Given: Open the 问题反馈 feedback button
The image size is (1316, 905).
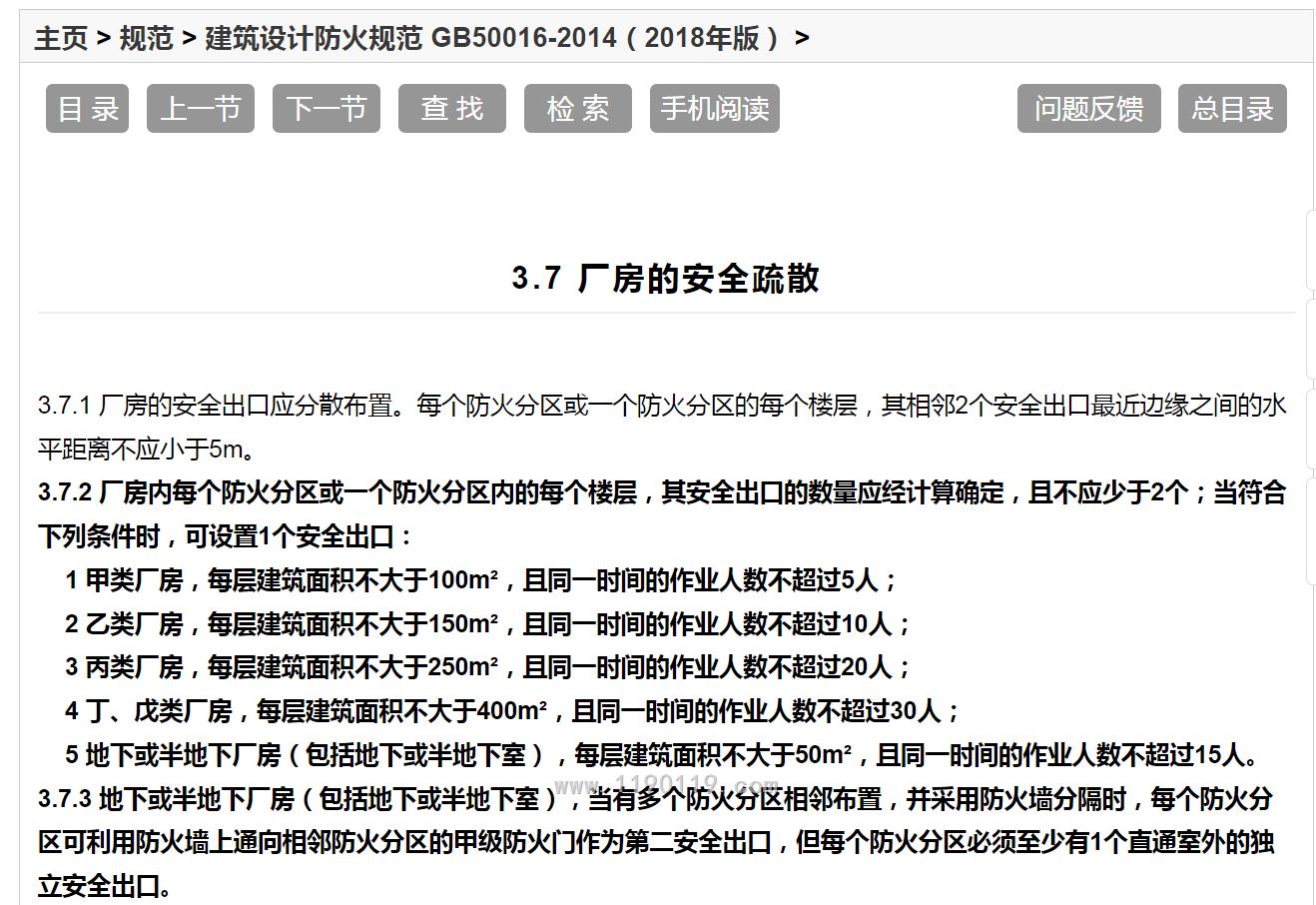Looking at the screenshot, I should [x=1088, y=109].
